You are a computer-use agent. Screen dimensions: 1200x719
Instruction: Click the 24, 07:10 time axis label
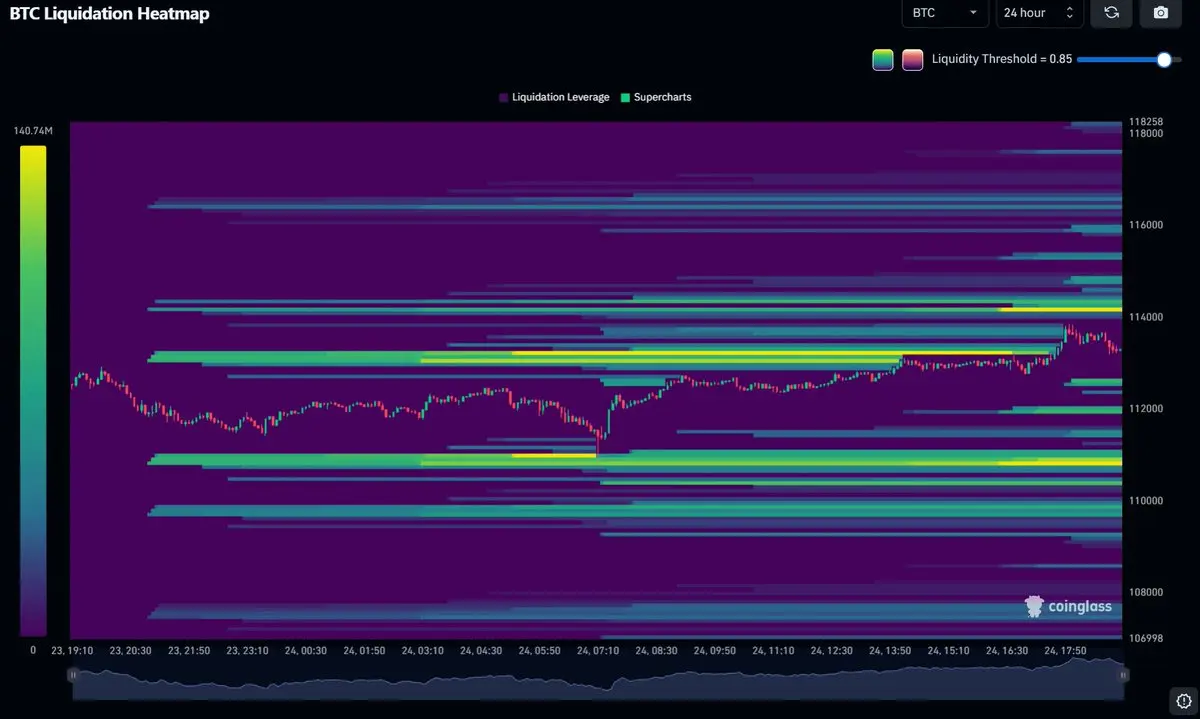click(x=598, y=650)
